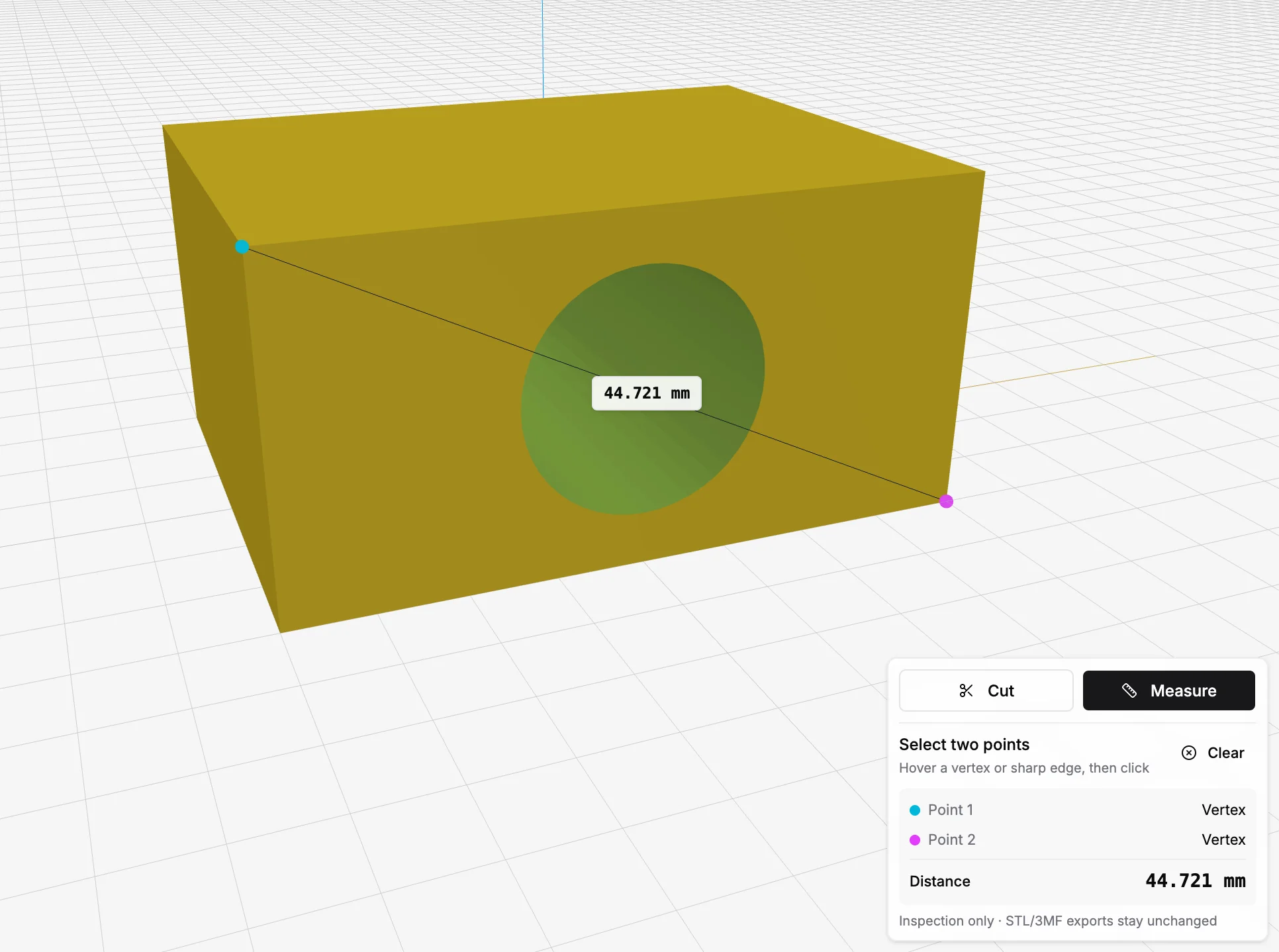Click the Vertex type text in the Point 1 row
This screenshot has height=952, width=1279.
[1223, 810]
